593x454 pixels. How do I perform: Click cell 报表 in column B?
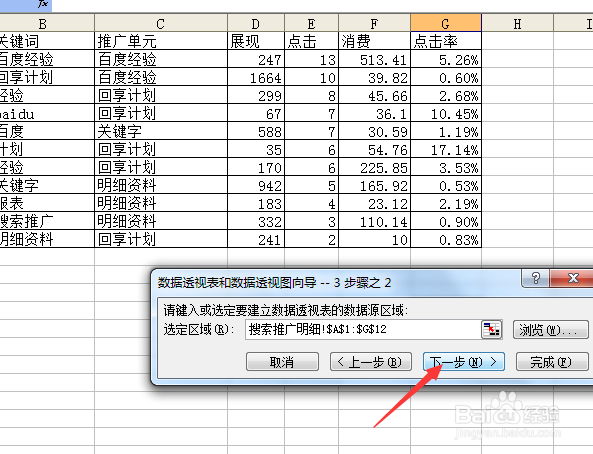tap(47, 203)
